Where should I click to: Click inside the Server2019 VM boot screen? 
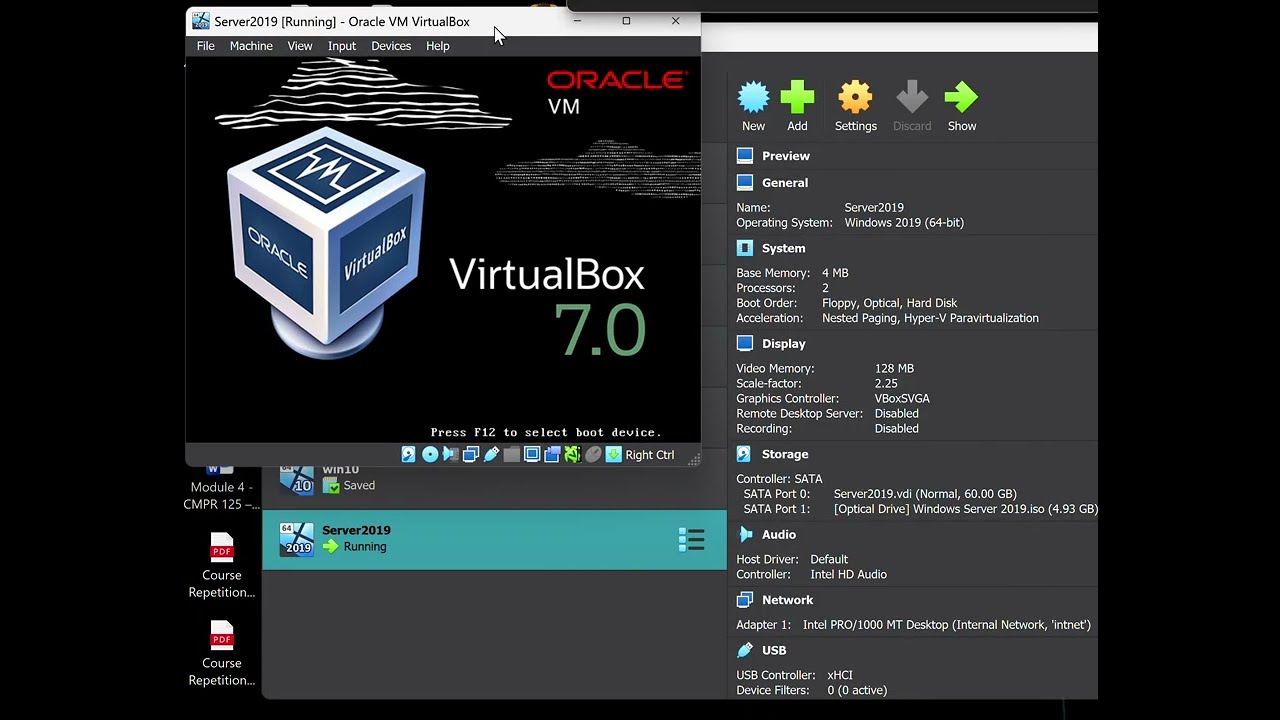click(443, 250)
